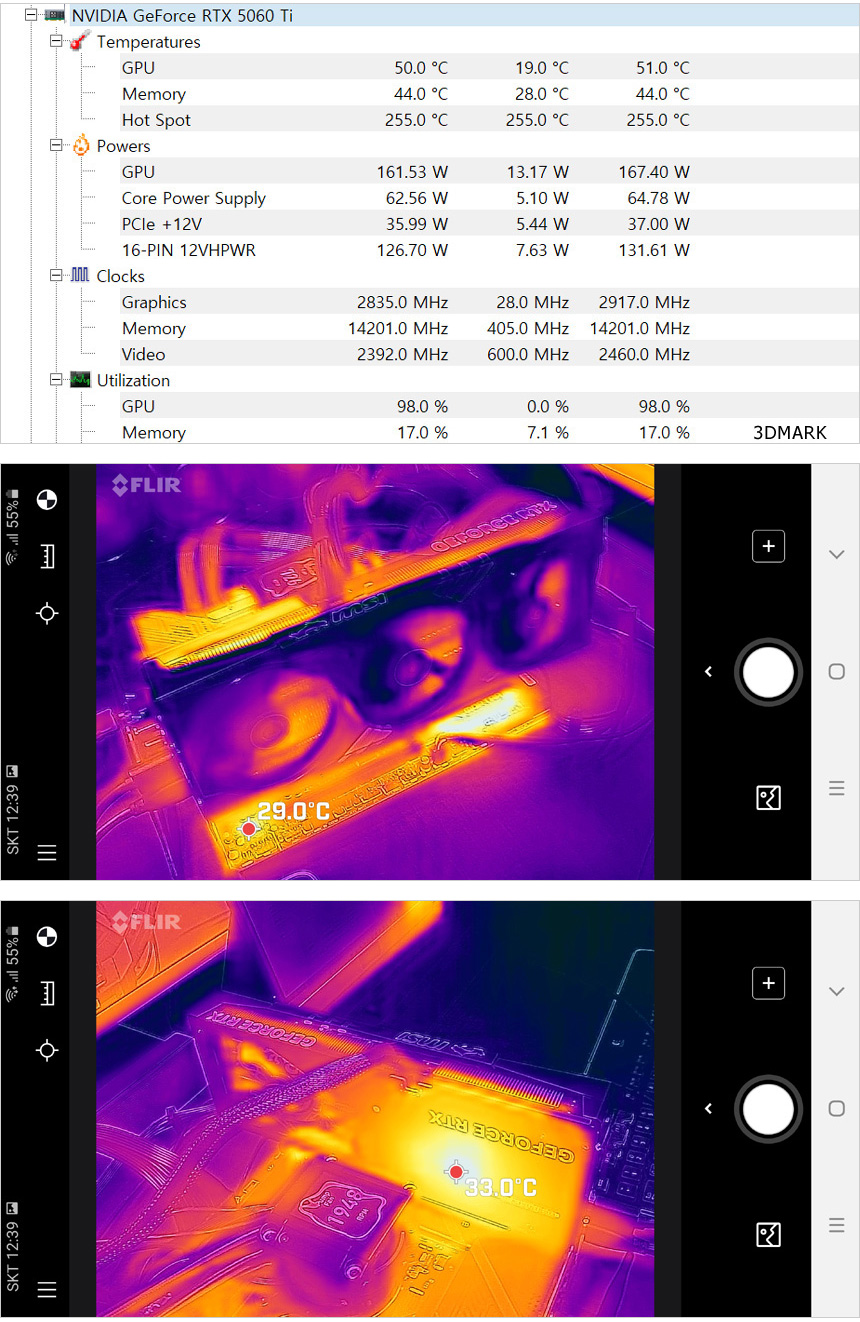Open gallery icon in upper FLIR view
The width and height of the screenshot is (860, 1322).
(768, 797)
